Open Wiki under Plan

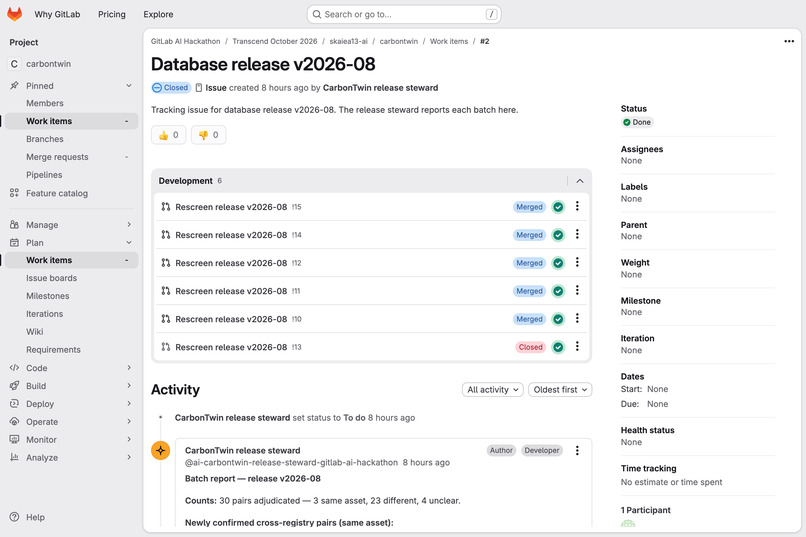click(35, 331)
